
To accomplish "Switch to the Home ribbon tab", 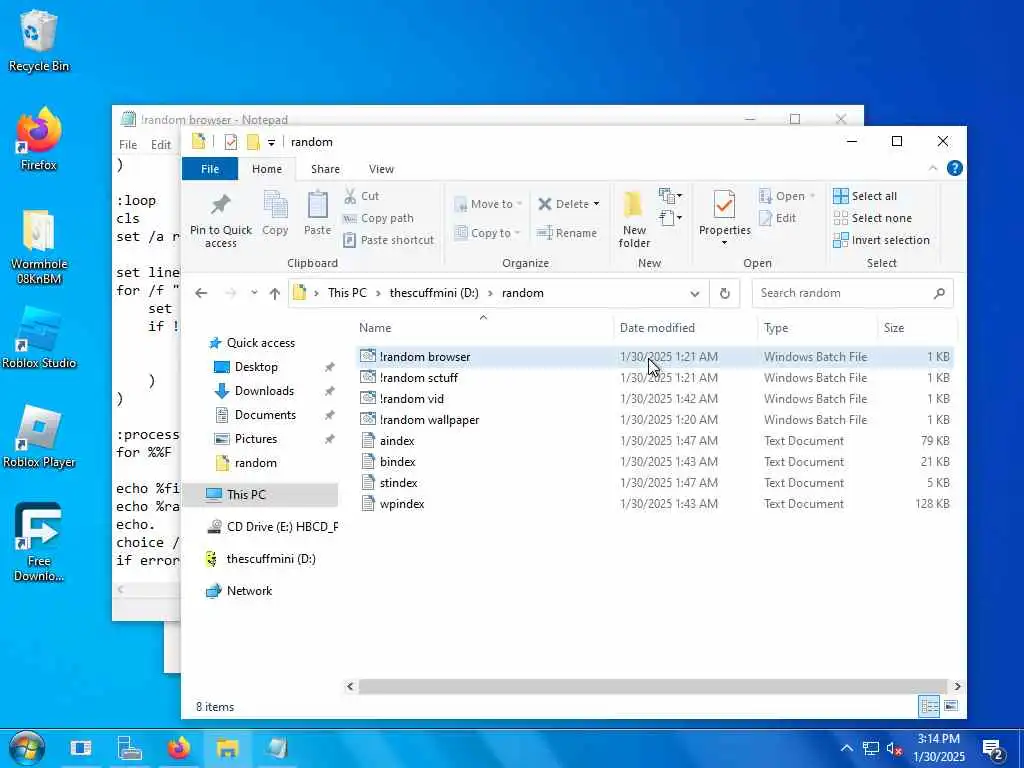I will point(266,168).
